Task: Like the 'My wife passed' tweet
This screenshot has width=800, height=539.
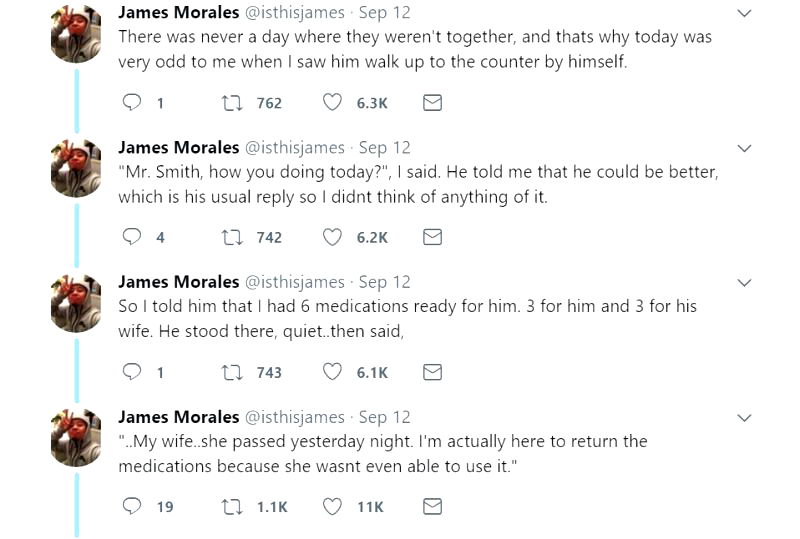Action: point(334,507)
